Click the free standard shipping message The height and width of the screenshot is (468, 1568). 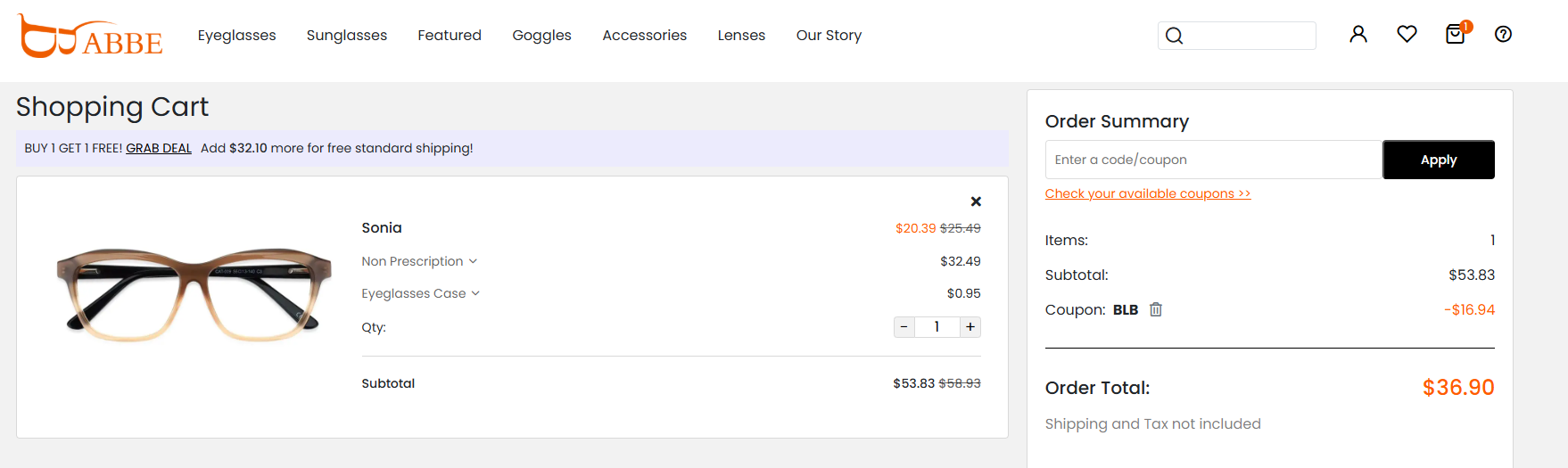coord(337,148)
